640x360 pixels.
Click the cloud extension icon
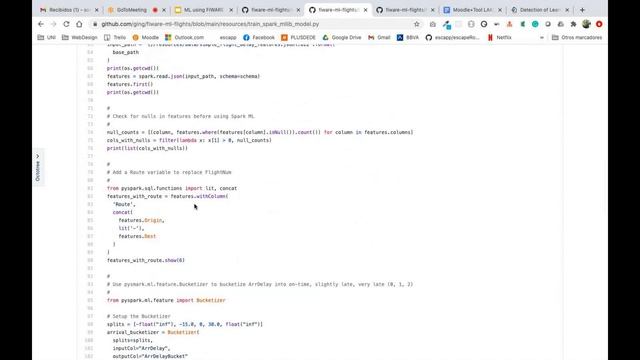(561, 24)
